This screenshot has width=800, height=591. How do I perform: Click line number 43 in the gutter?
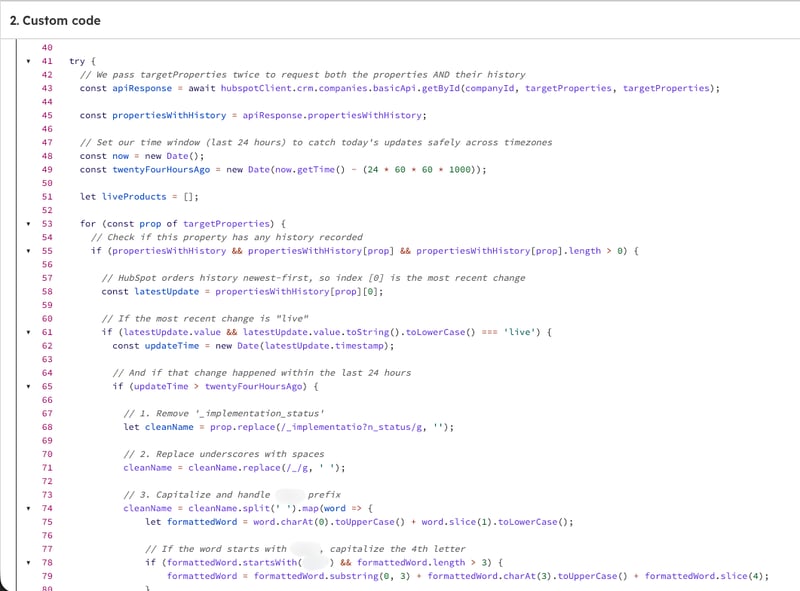click(47, 88)
